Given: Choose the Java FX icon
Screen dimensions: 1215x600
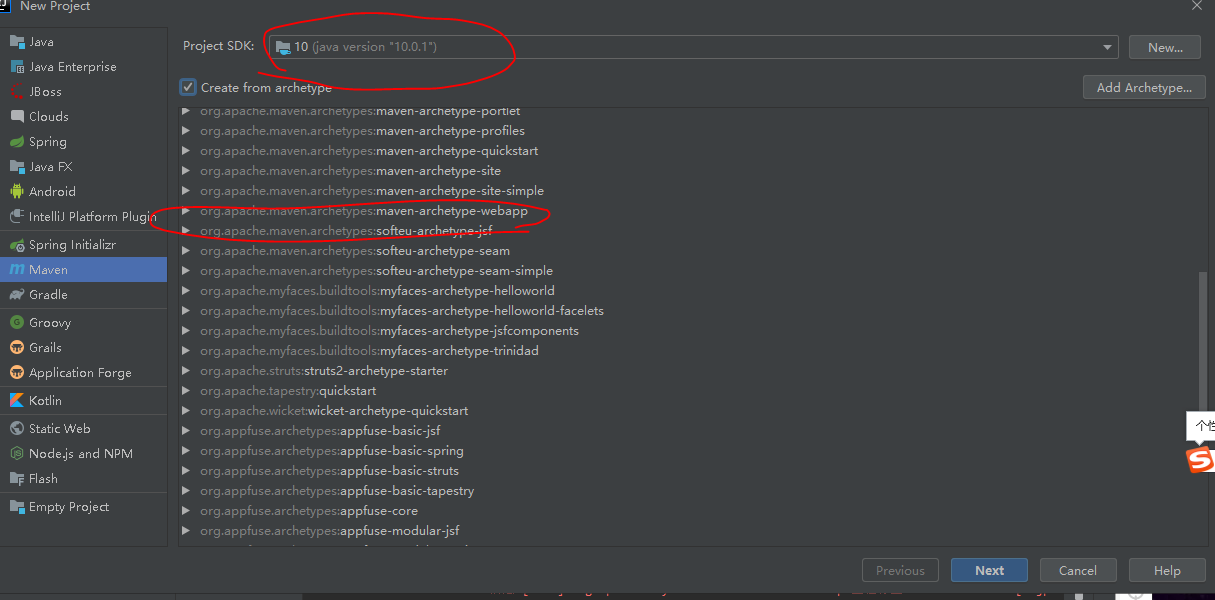Looking at the screenshot, I should pos(16,167).
